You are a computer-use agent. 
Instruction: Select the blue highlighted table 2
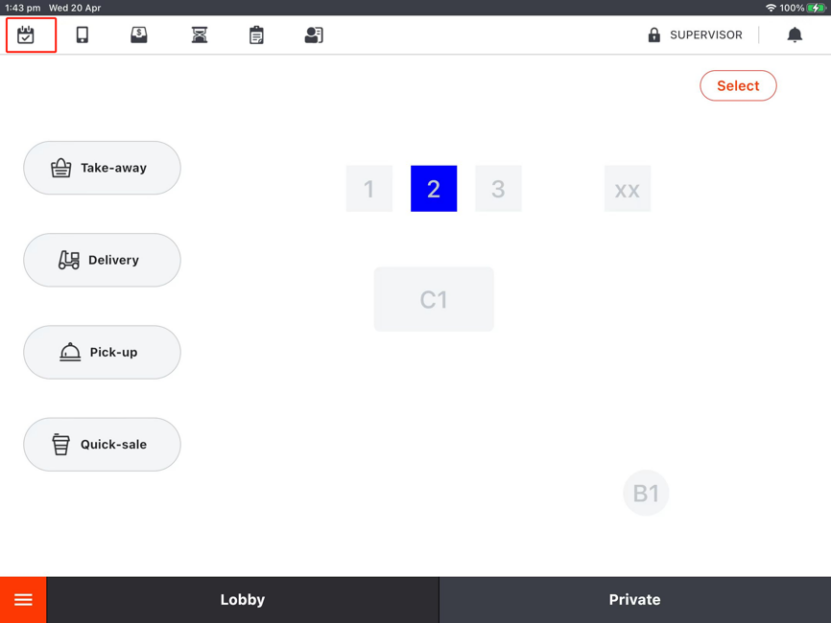(x=434, y=189)
